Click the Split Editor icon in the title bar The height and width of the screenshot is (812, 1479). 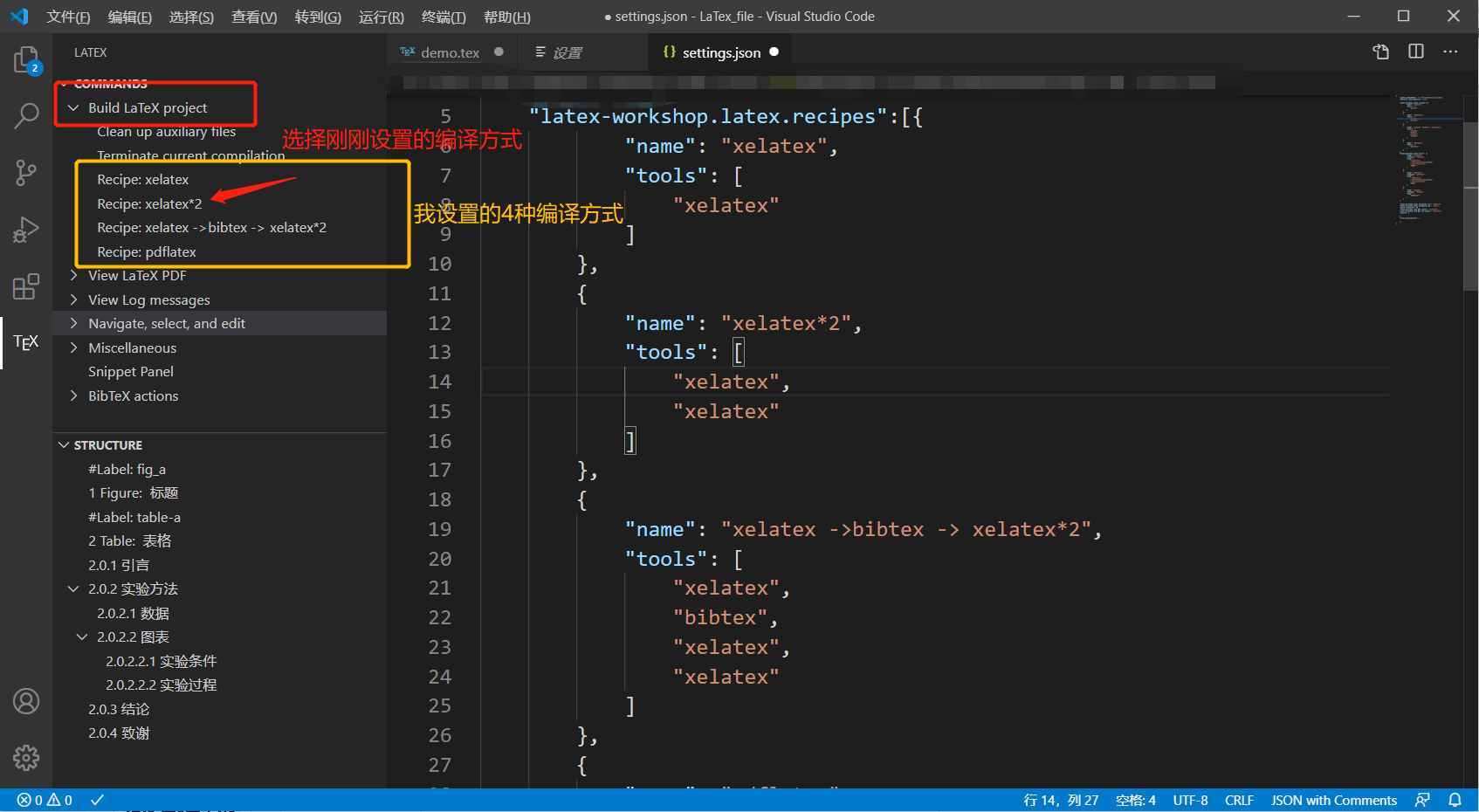[1415, 52]
